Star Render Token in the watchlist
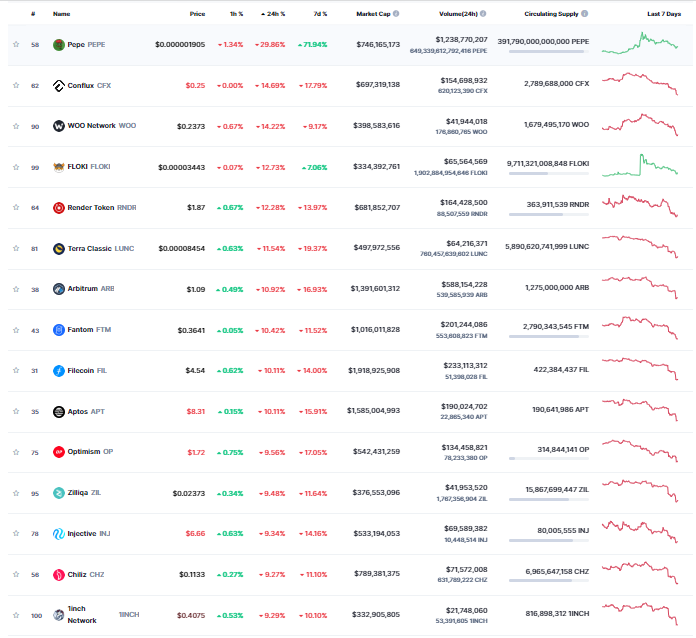The height and width of the screenshot is (638, 696). (16, 207)
